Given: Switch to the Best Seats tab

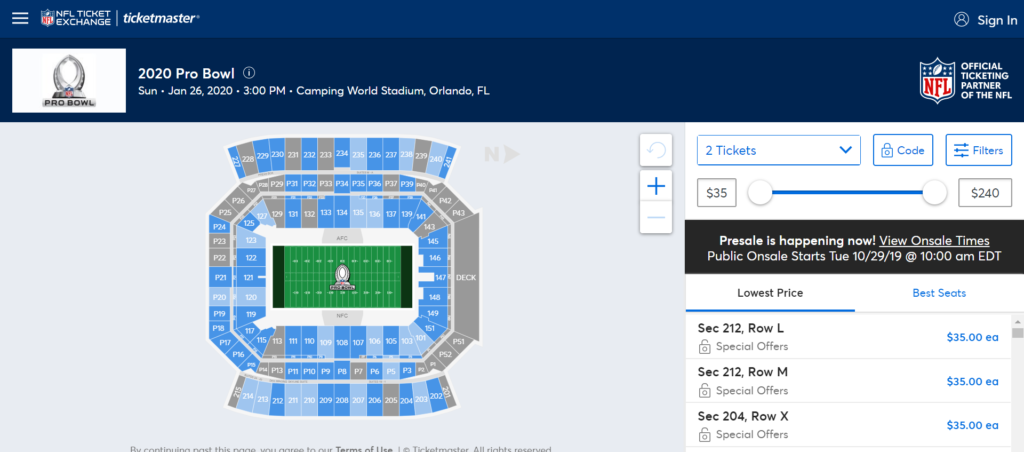Looking at the screenshot, I should pos(939,293).
